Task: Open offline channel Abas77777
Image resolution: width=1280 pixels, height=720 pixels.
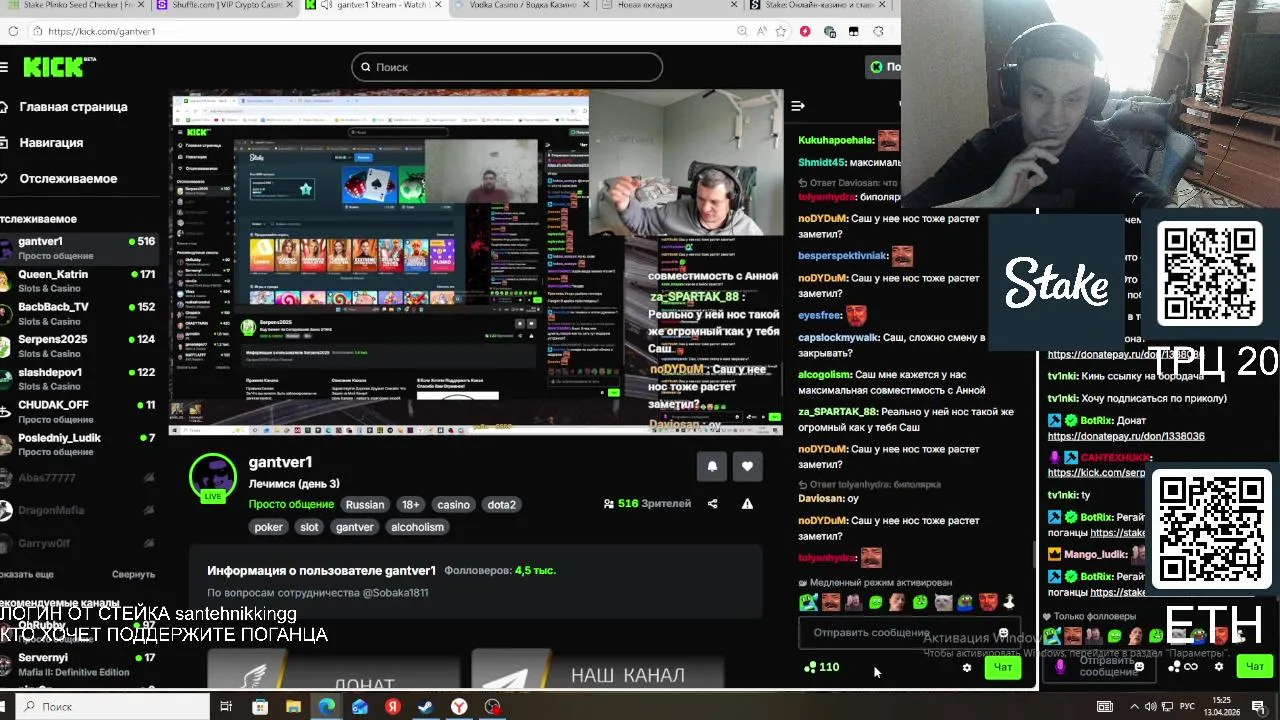Action: 78,478
